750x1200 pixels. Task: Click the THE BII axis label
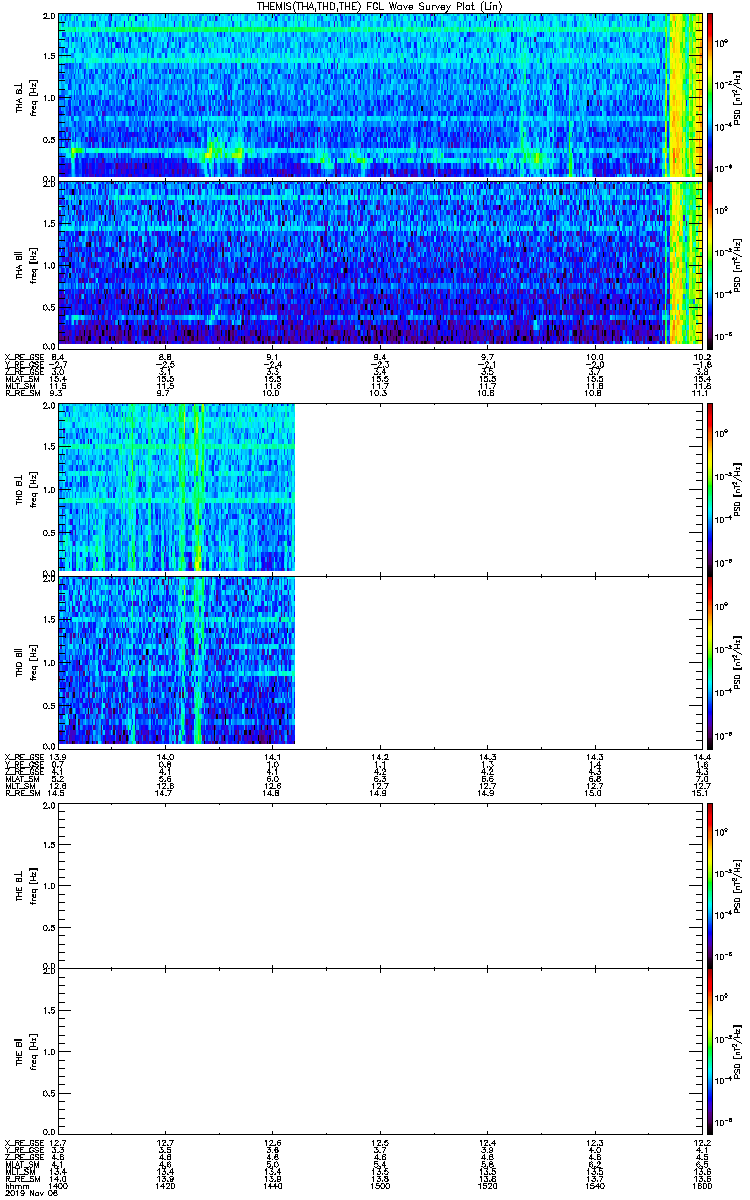point(20,1052)
